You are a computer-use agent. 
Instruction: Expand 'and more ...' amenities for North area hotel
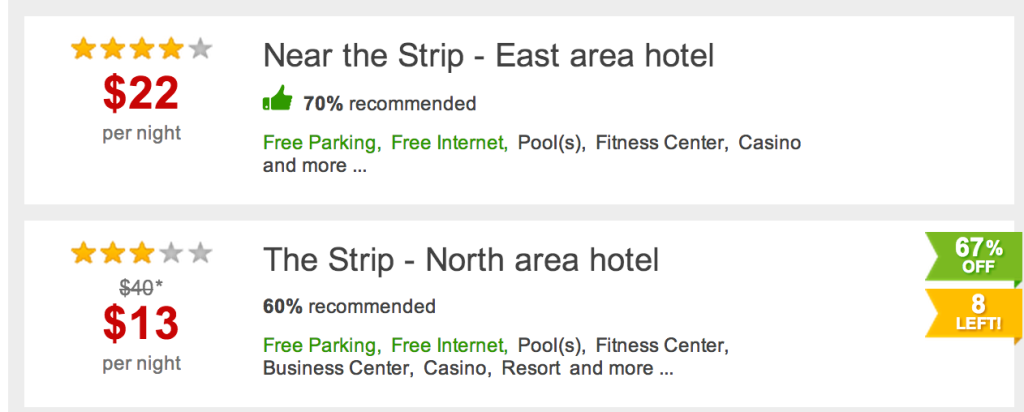coord(621,369)
